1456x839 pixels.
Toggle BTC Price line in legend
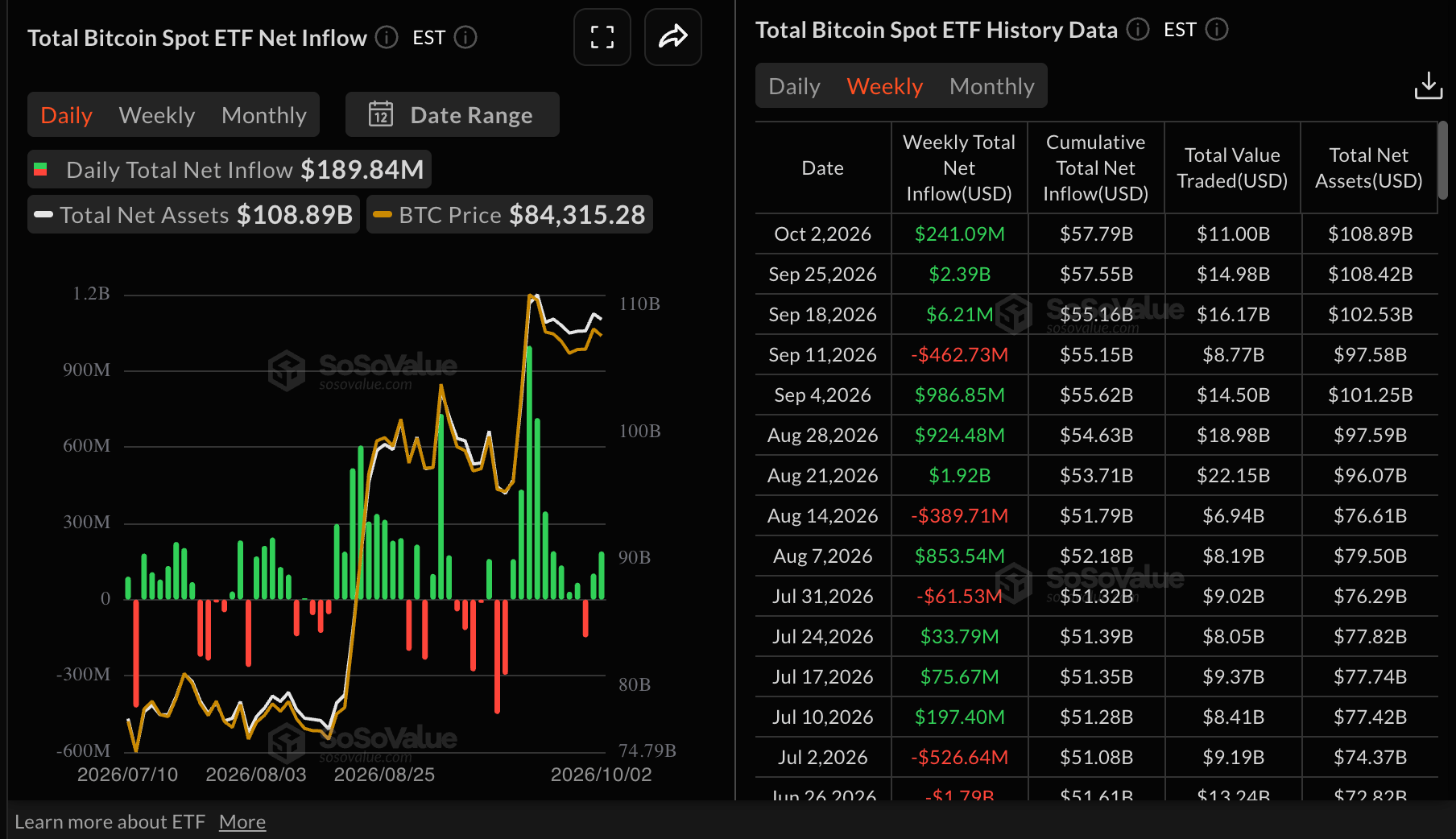510,215
